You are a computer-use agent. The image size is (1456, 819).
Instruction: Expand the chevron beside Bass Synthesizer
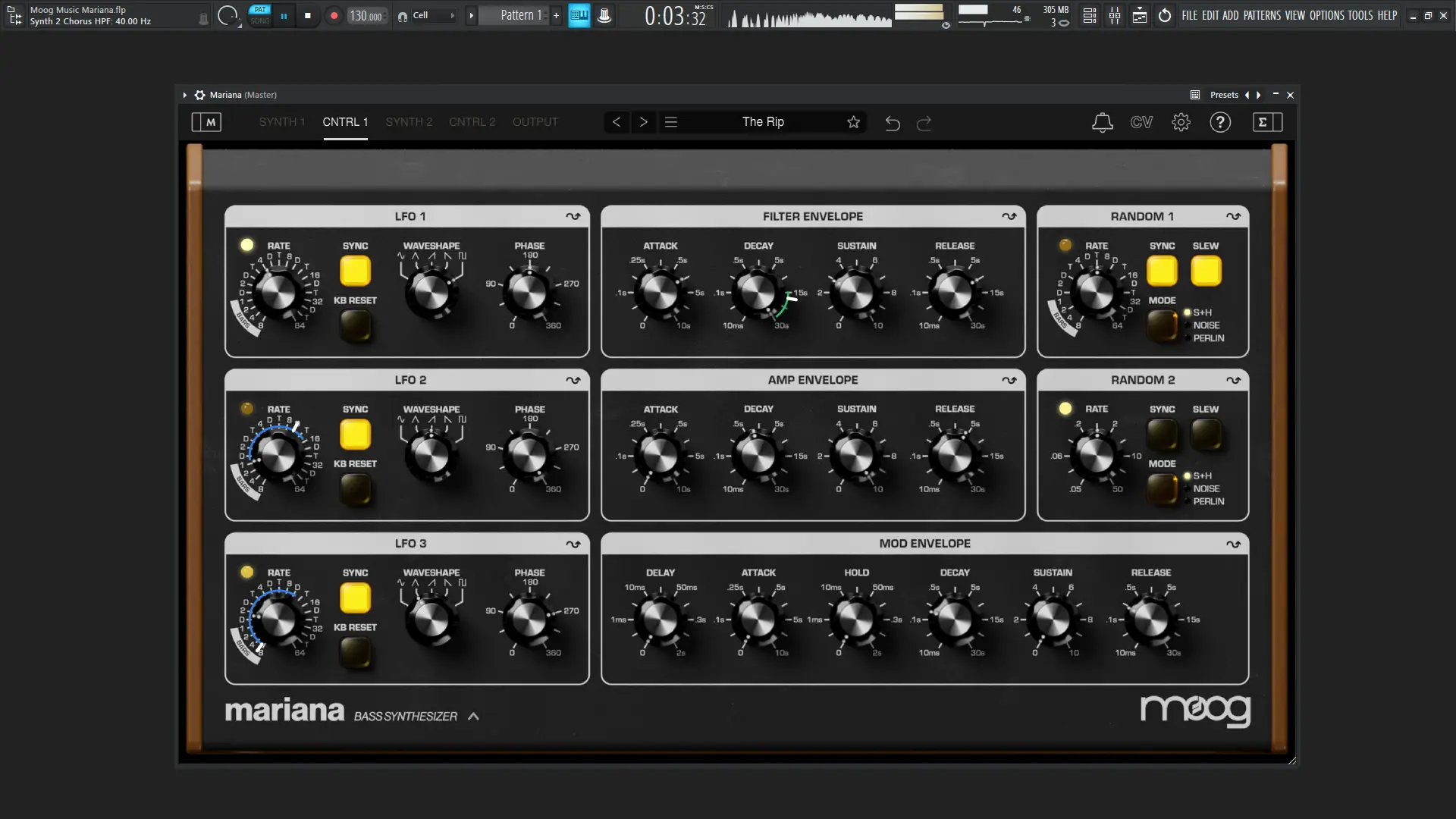click(x=473, y=716)
